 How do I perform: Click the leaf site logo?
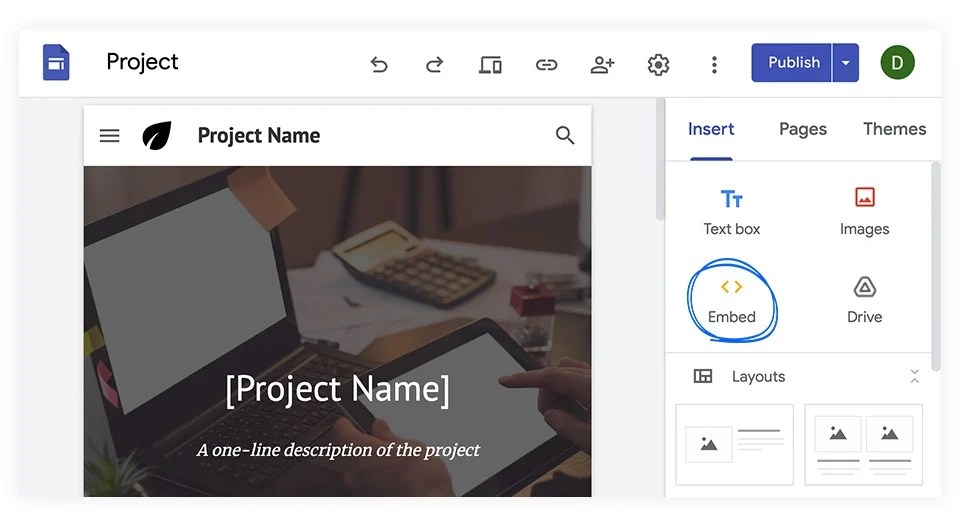[x=157, y=135]
